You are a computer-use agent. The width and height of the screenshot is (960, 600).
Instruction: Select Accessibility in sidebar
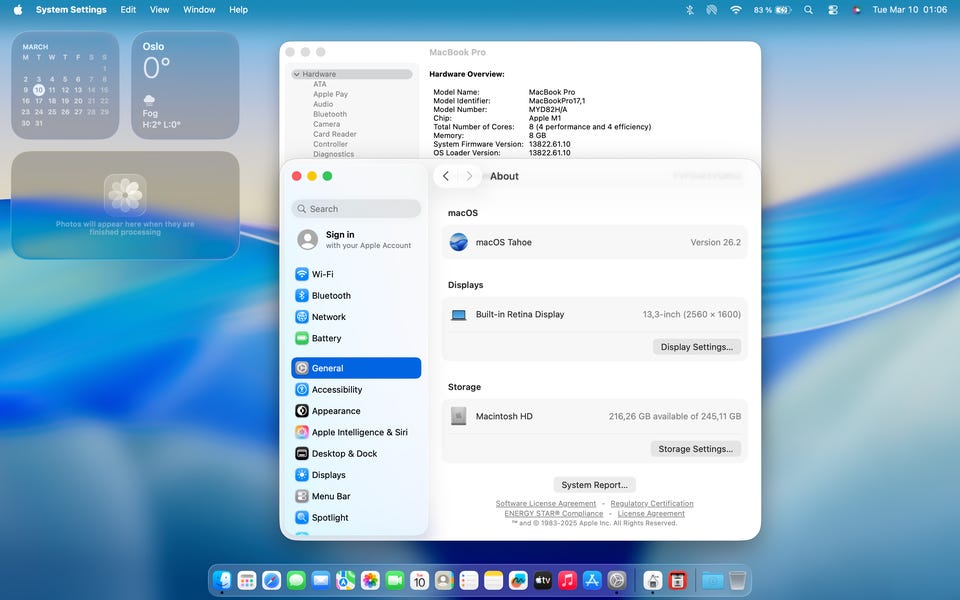(337, 390)
